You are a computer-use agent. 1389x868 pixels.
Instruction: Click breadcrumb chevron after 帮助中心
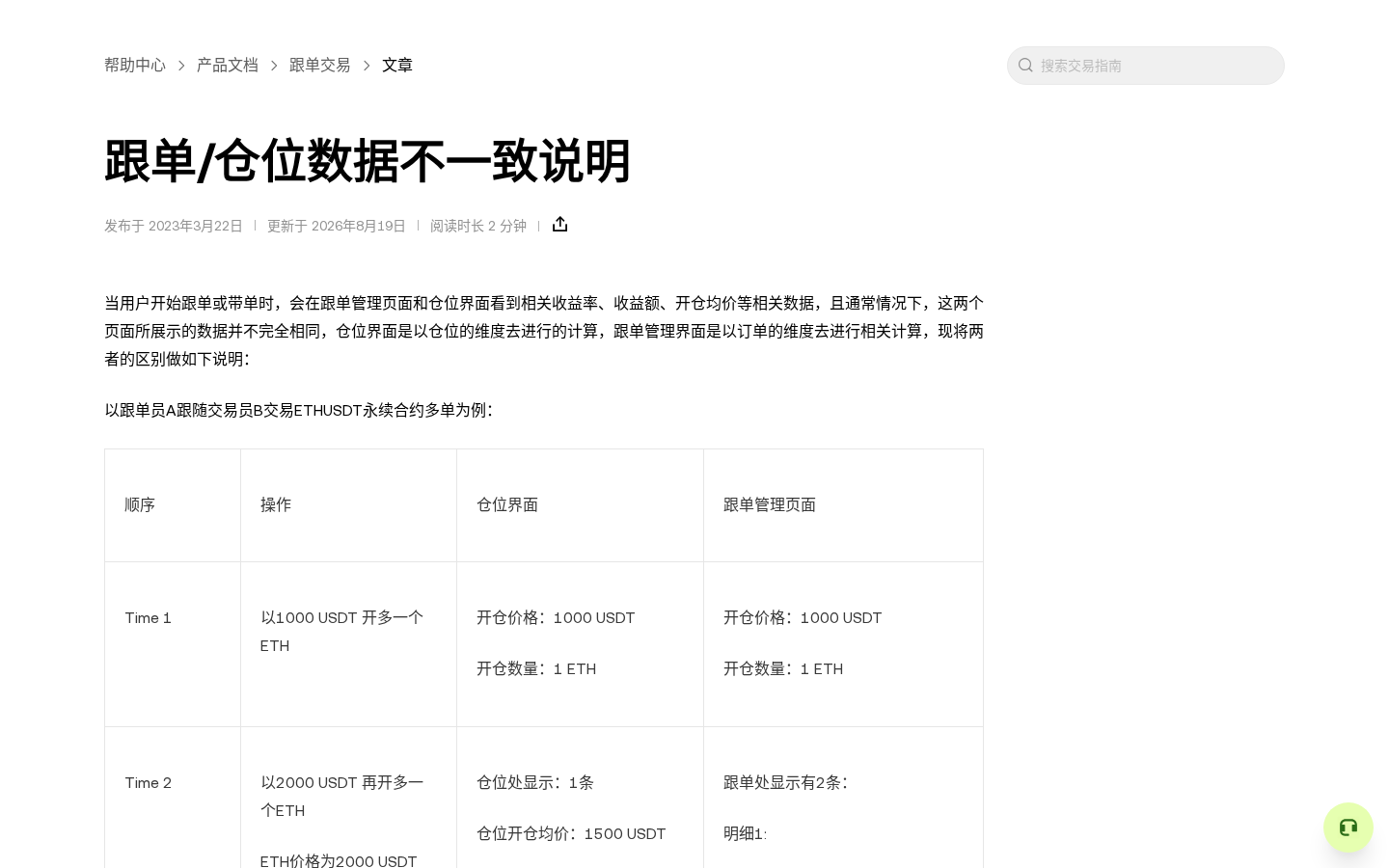pyautogui.click(x=181, y=66)
